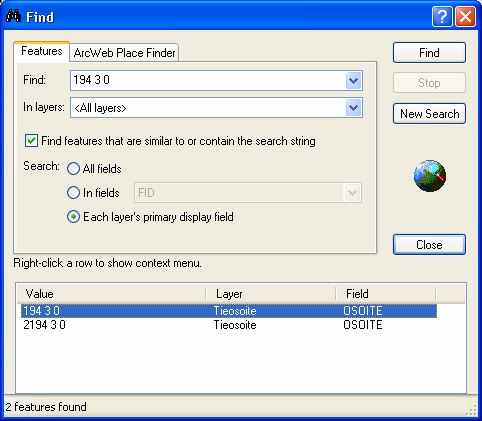Click inside the Find text input box

coord(208,80)
